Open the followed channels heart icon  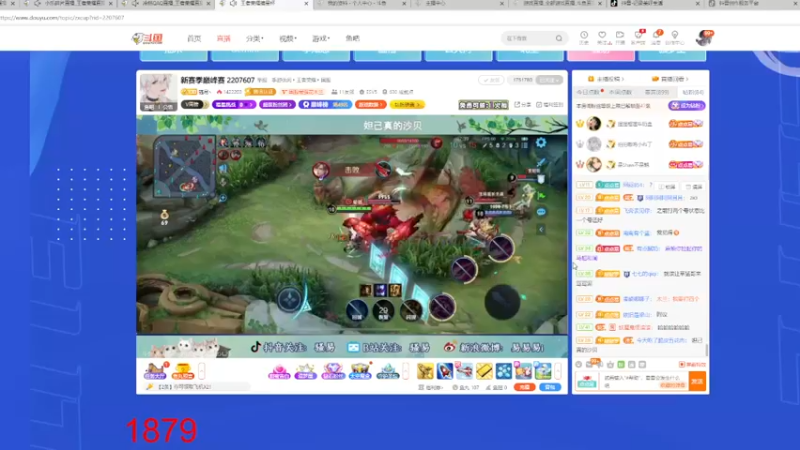[x=602, y=37]
